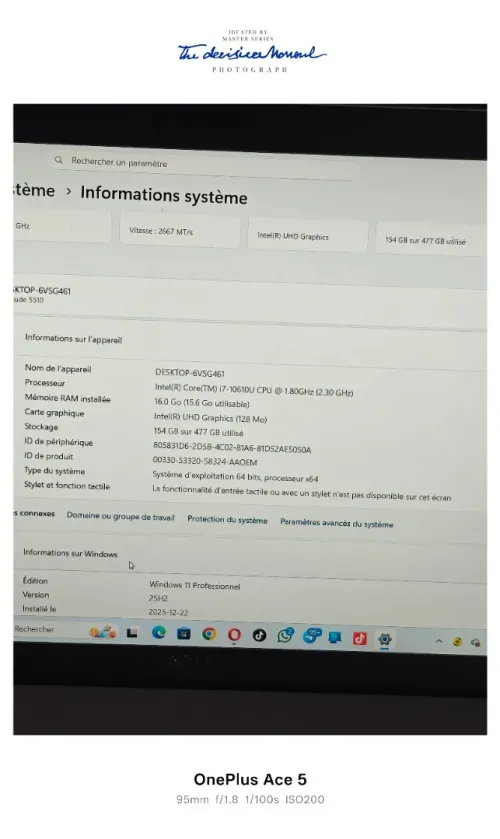Open the blue monitor taskbar app
This screenshot has height=839, width=500.
coord(335,637)
